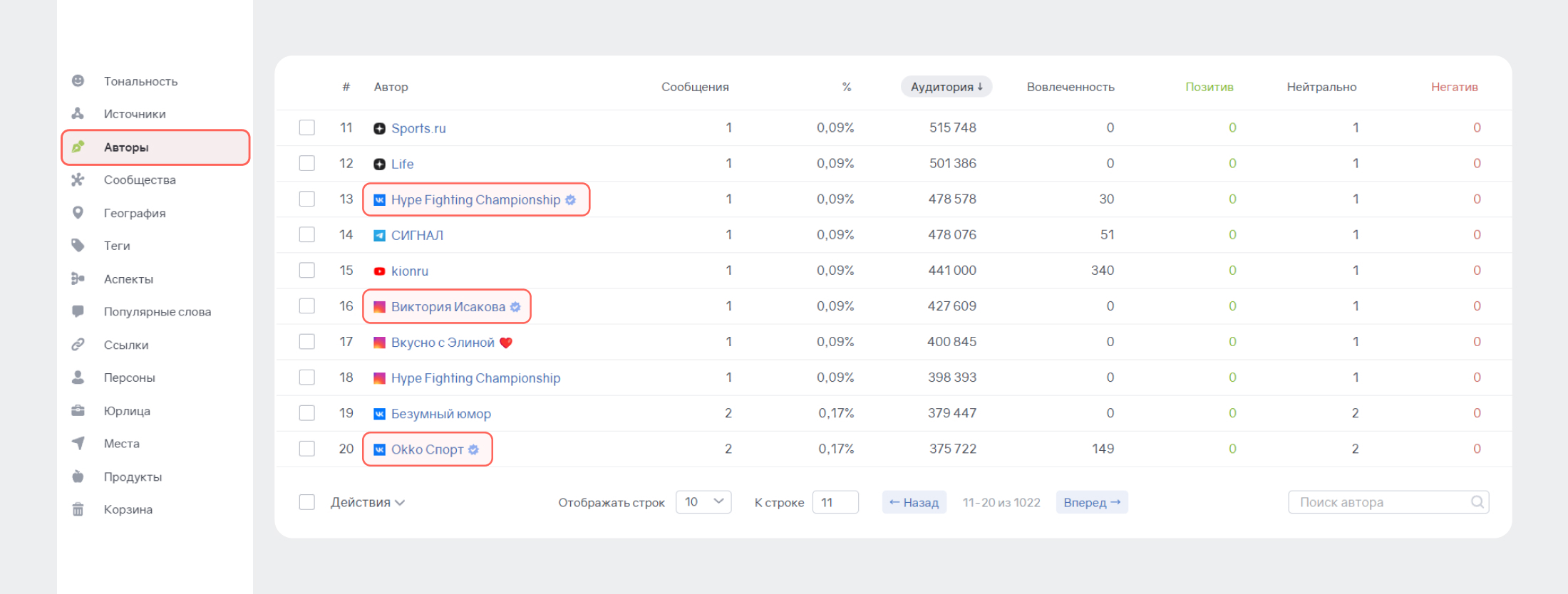
Task: Click audience value 515 748
Action: (x=953, y=127)
